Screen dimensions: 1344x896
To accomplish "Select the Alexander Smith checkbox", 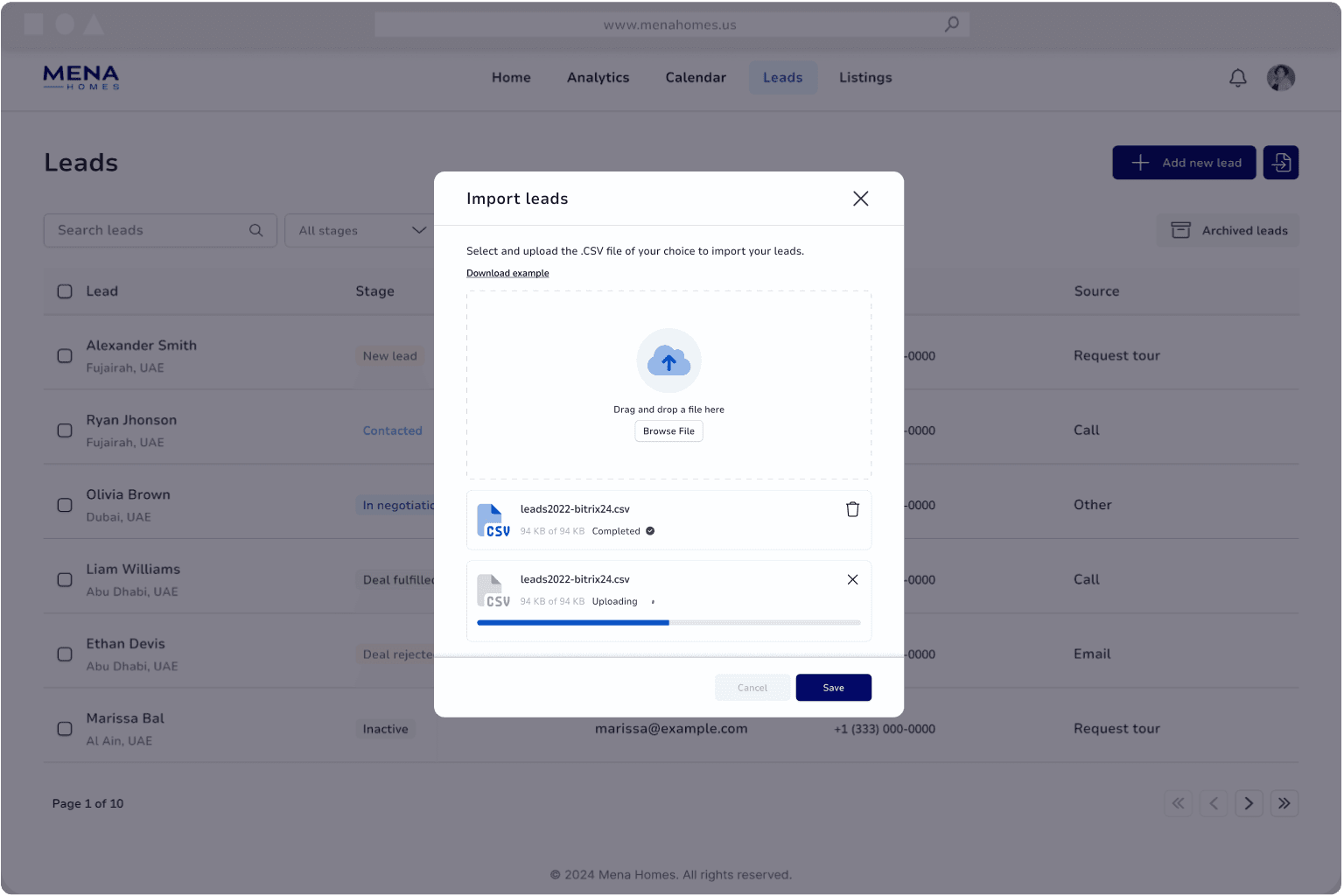I will [65, 356].
